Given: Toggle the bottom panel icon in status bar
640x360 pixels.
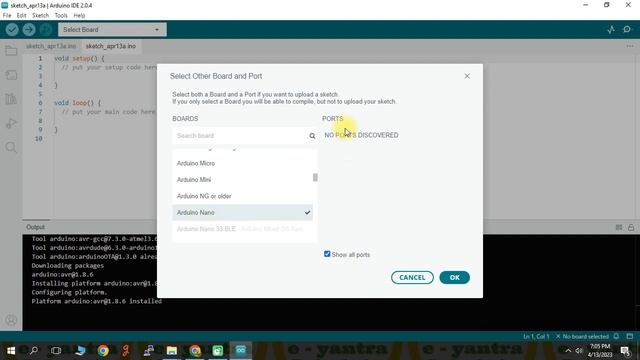Looking at the screenshot, I should pos(630,336).
